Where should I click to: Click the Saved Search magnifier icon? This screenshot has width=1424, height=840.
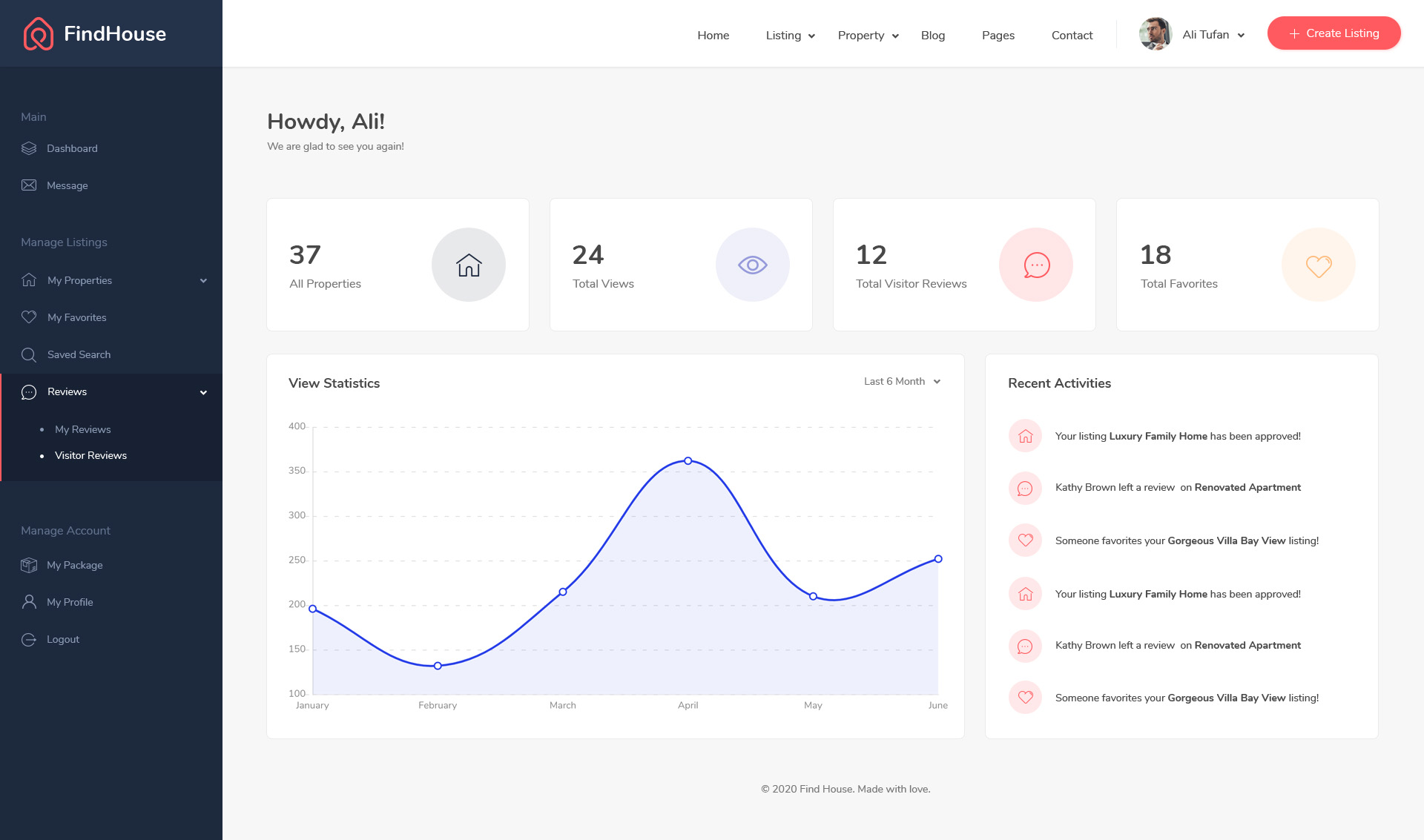[x=29, y=355]
